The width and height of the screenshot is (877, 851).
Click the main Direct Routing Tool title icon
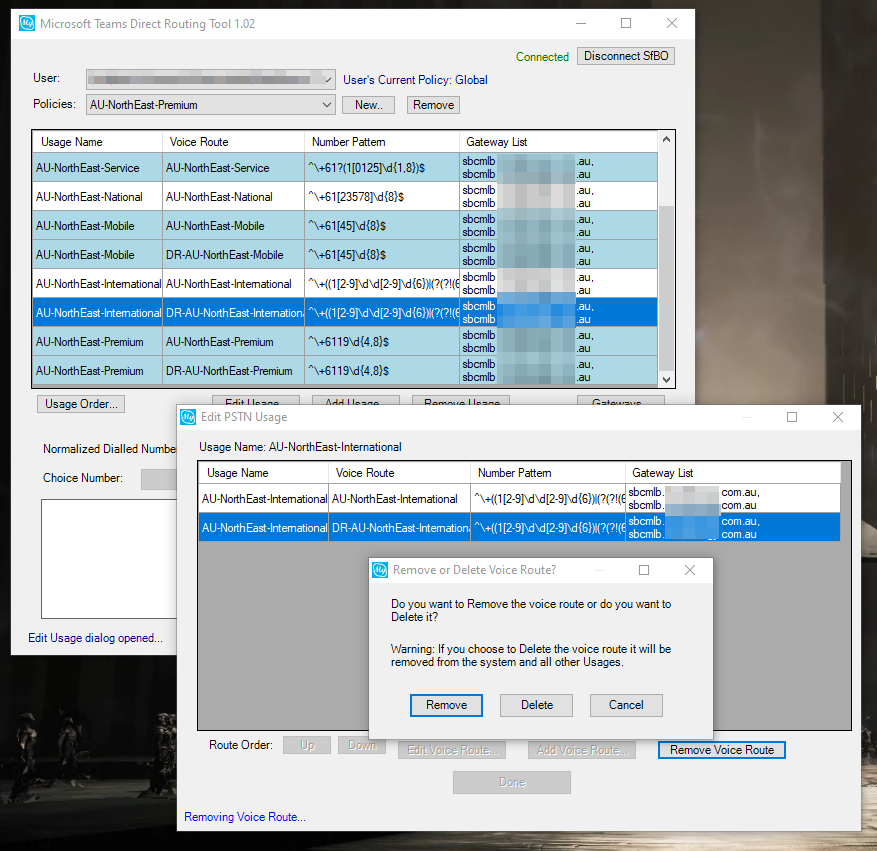(27, 23)
